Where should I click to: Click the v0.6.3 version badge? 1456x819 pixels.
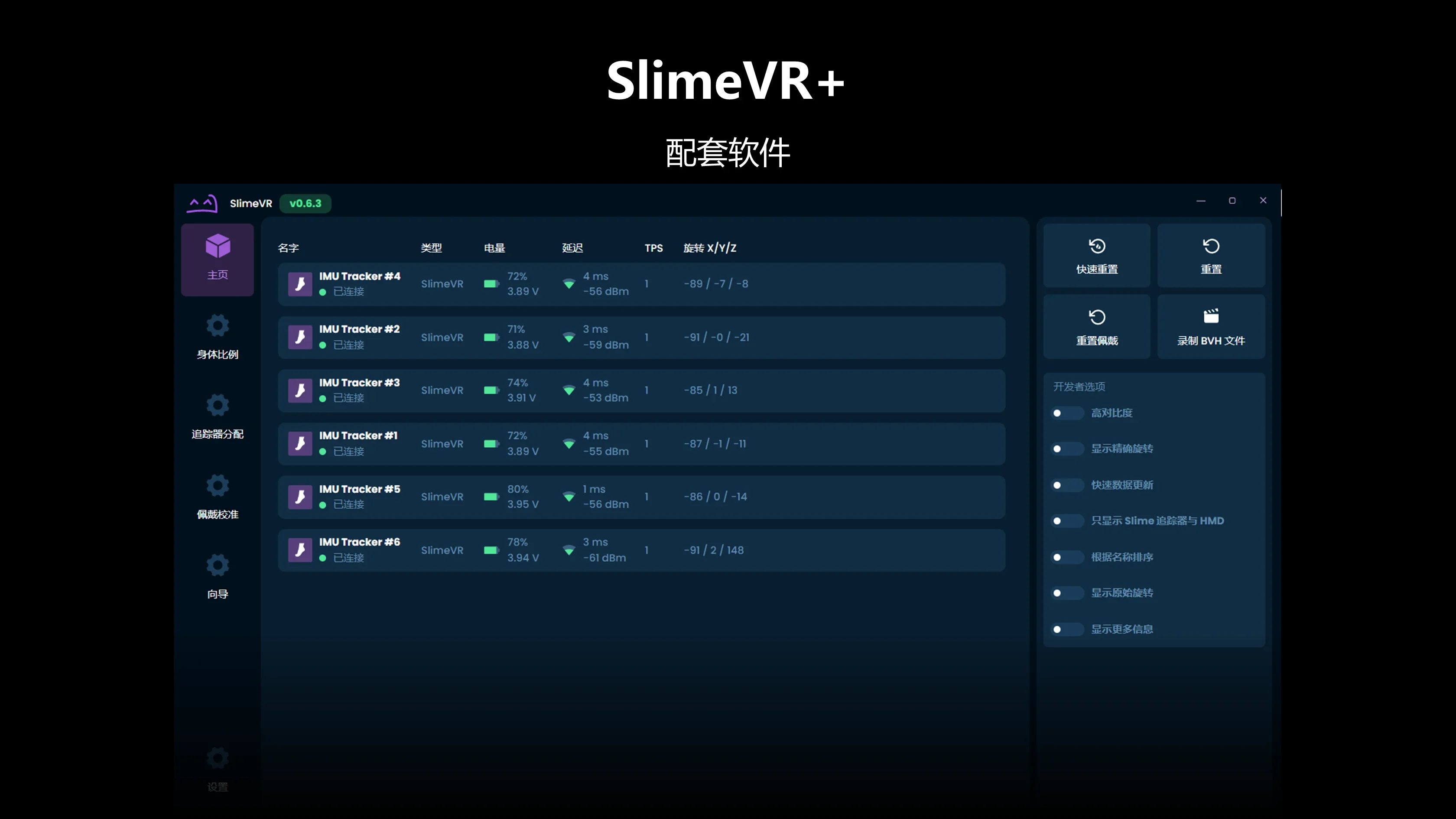click(305, 204)
